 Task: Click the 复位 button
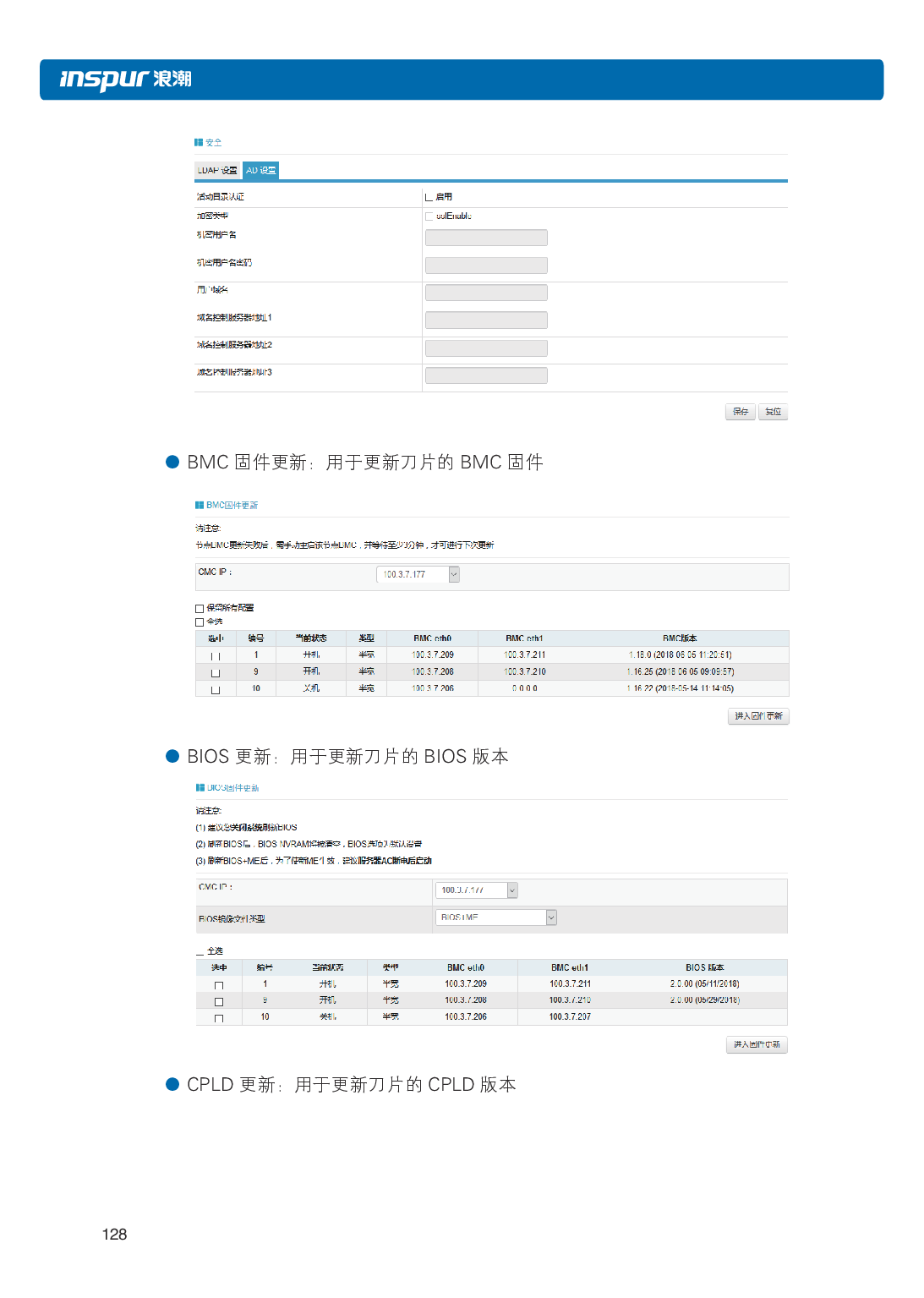pyautogui.click(x=773, y=412)
